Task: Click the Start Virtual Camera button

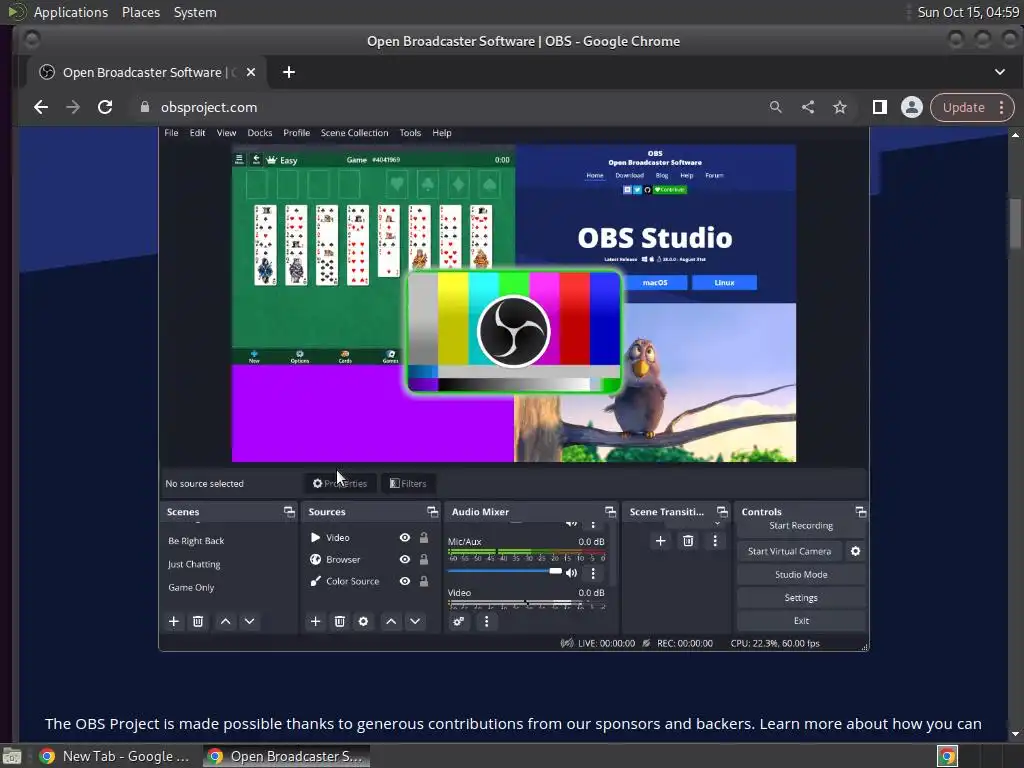Action: point(790,551)
